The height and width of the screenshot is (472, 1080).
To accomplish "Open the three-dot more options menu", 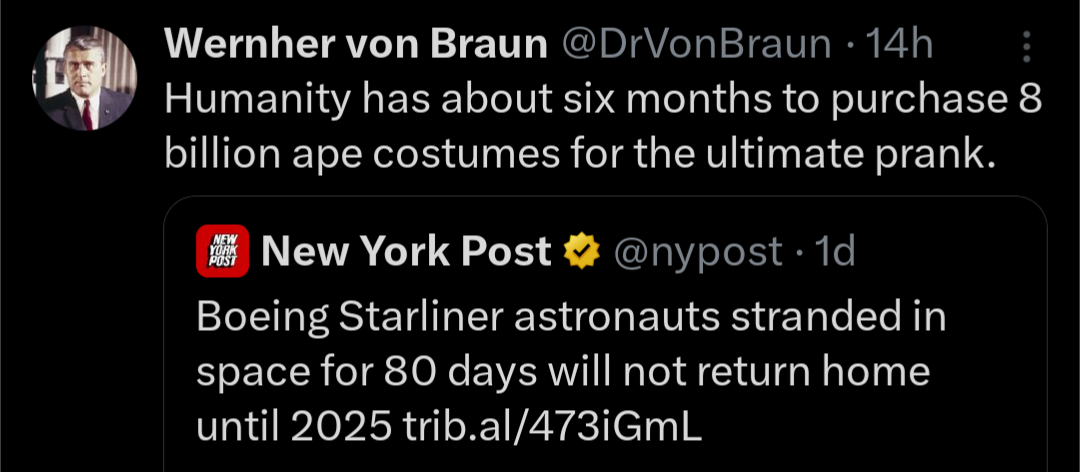I will pos(1026,46).
